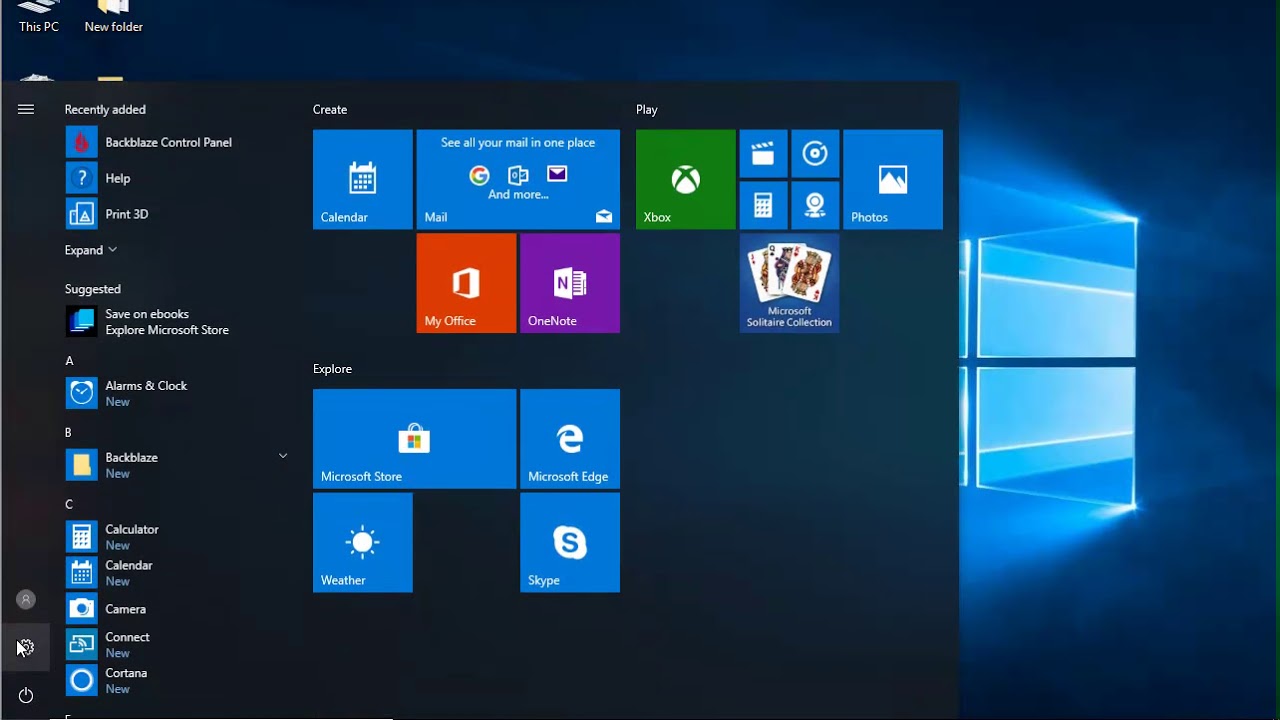This screenshot has width=1280, height=720.
Task: Select This PC desktop icon
Action: [x=38, y=18]
